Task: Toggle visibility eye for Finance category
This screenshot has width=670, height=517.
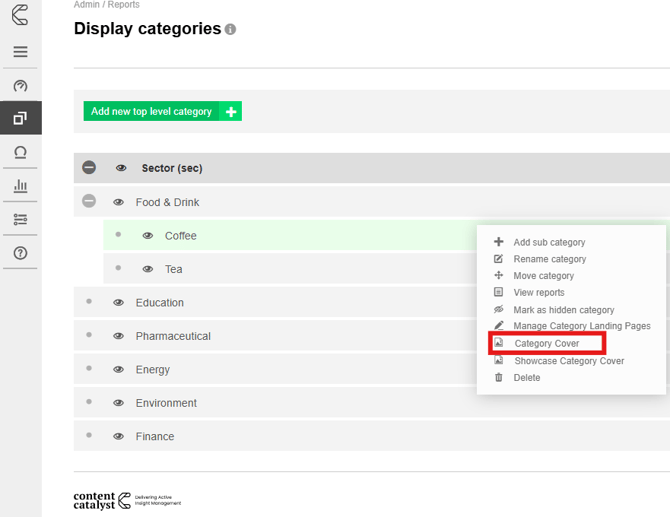Action: coord(119,437)
